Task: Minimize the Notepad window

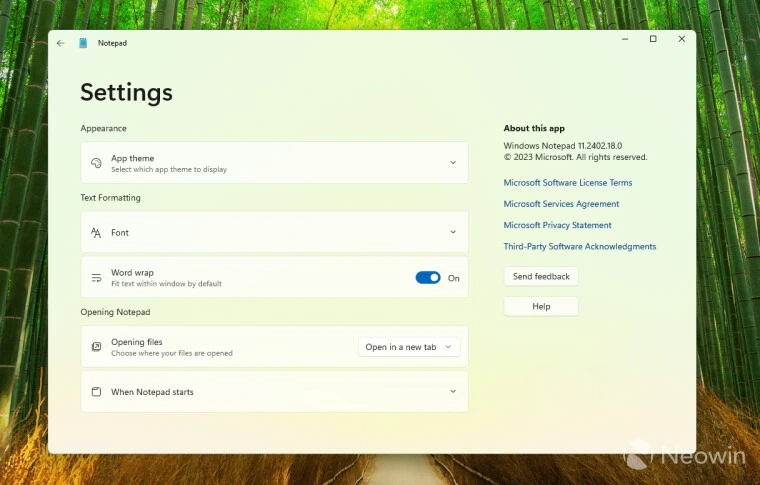Action: point(624,39)
